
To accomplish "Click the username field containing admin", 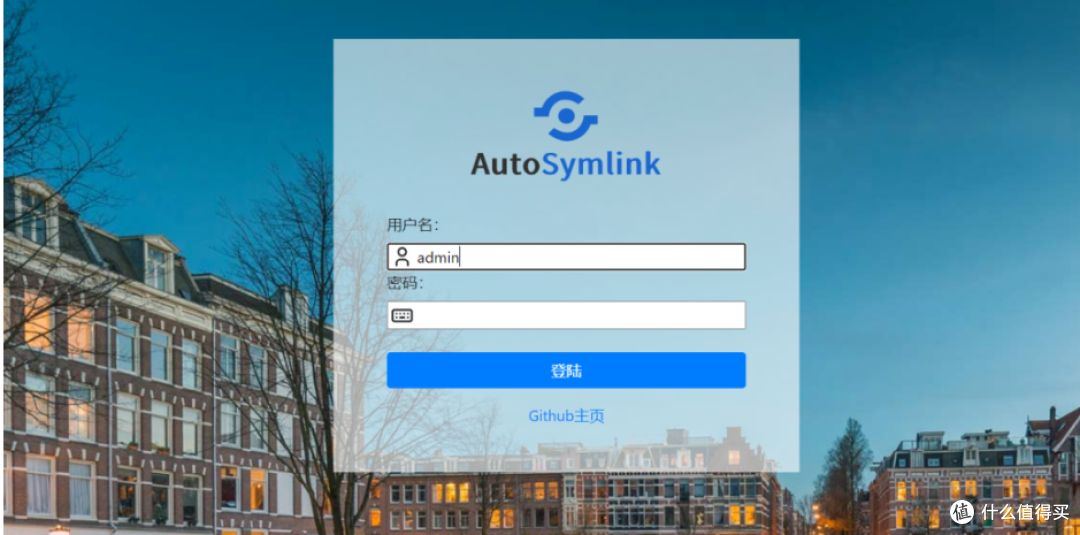I will (566, 257).
